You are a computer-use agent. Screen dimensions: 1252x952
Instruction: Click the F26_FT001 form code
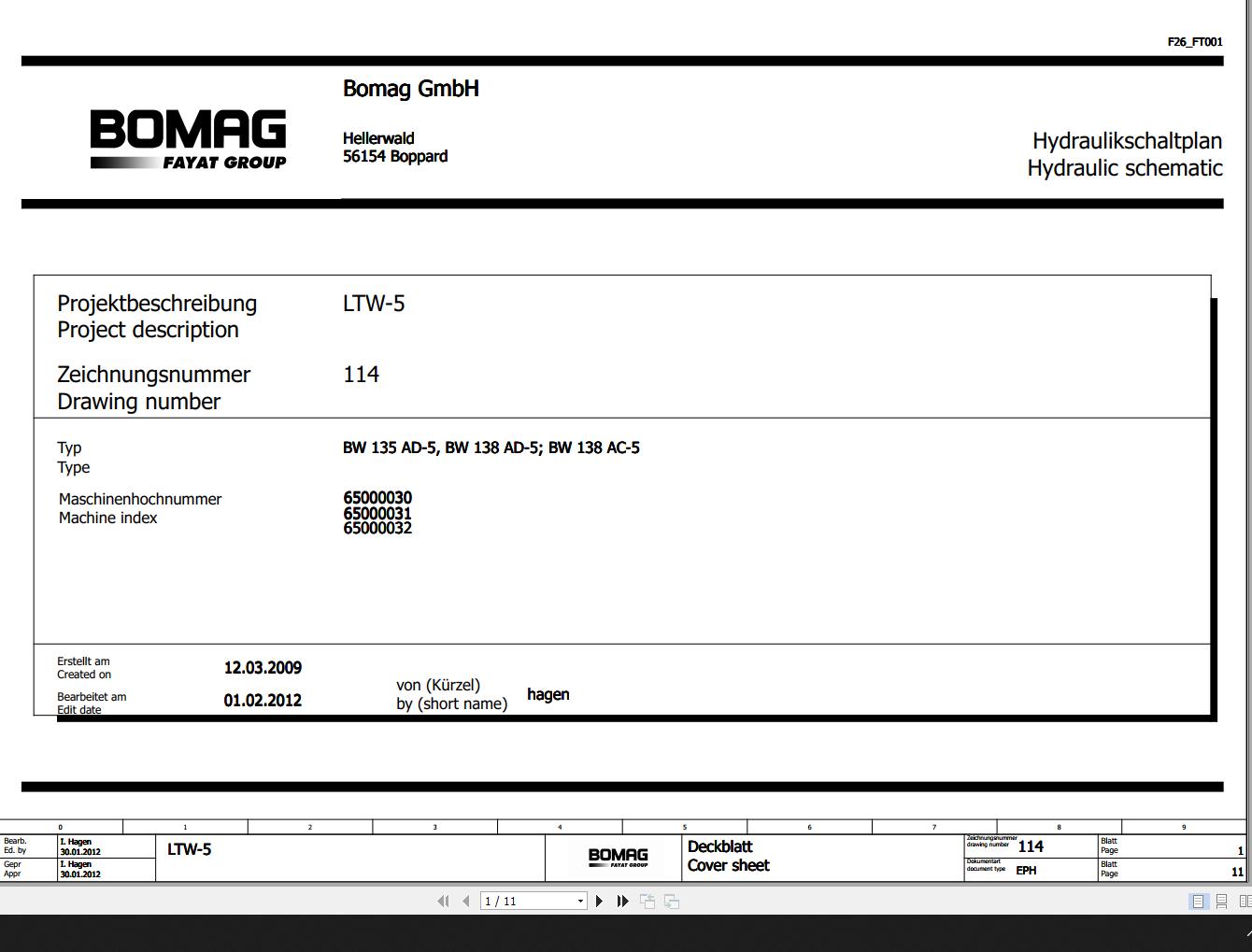click(x=1195, y=42)
